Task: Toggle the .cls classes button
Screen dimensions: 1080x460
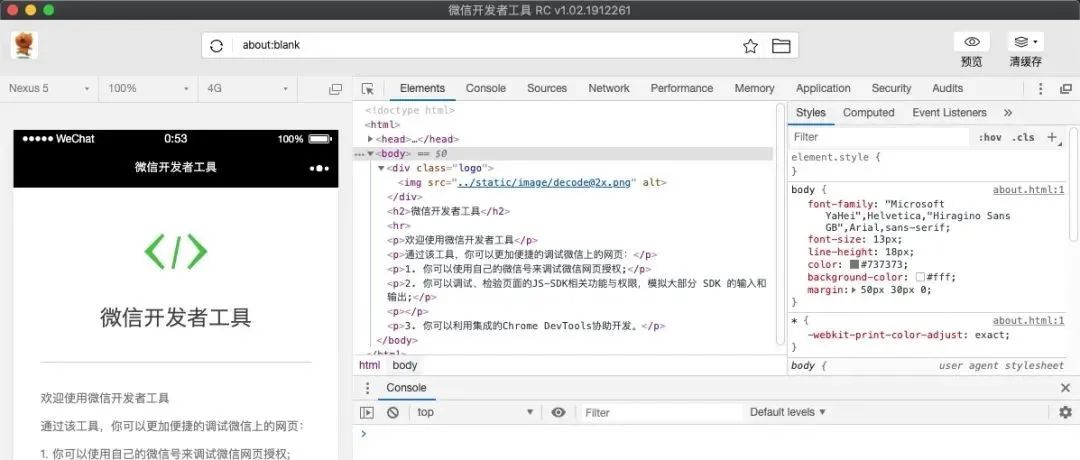Action: point(1023,137)
